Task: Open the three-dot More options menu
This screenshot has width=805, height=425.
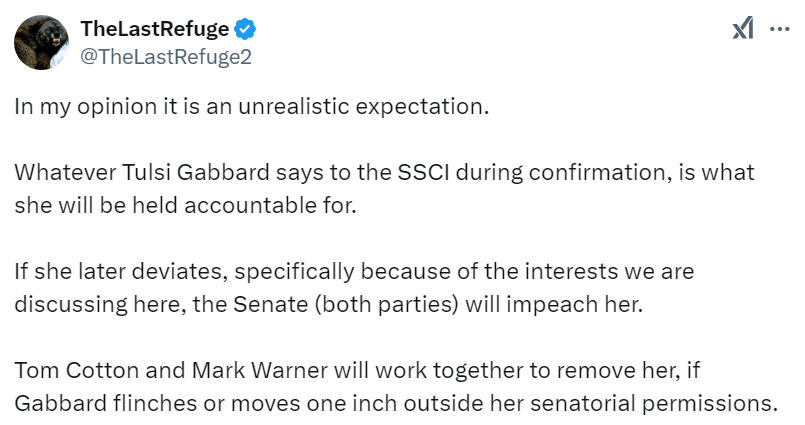Action: pos(779,30)
